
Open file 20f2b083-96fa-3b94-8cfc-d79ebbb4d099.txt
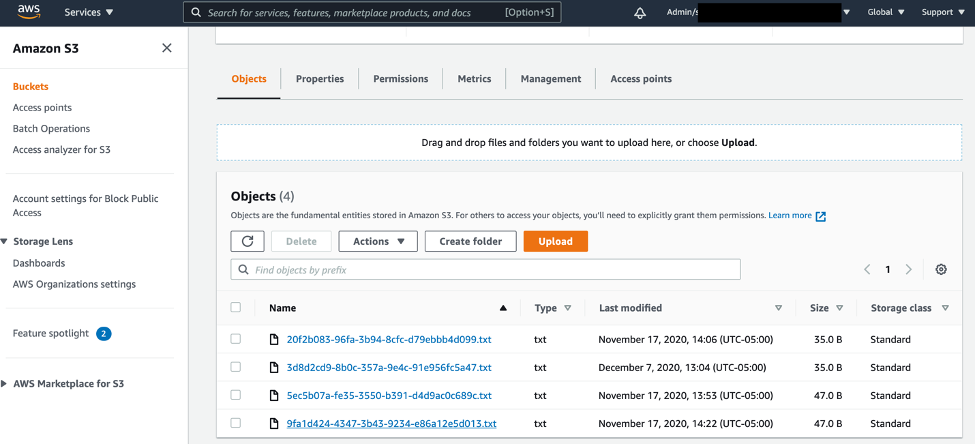pyautogui.click(x=389, y=340)
